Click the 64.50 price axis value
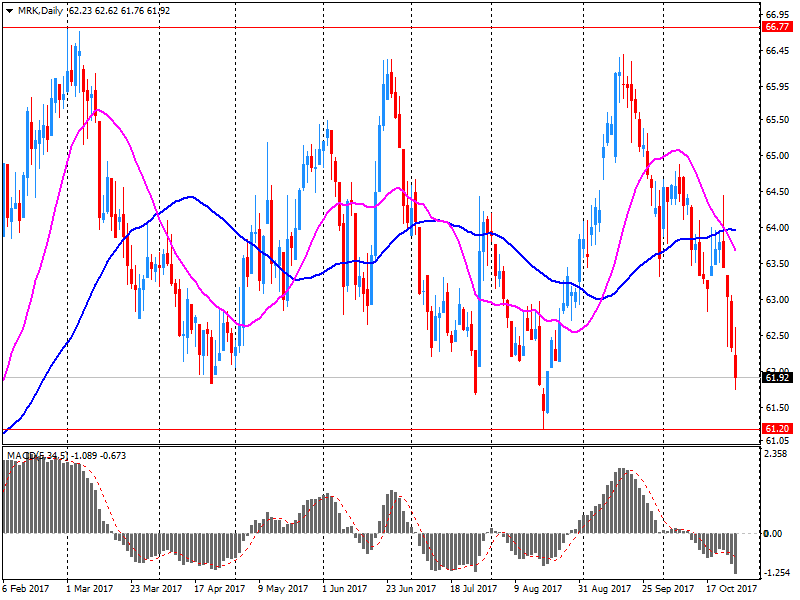 point(777,191)
